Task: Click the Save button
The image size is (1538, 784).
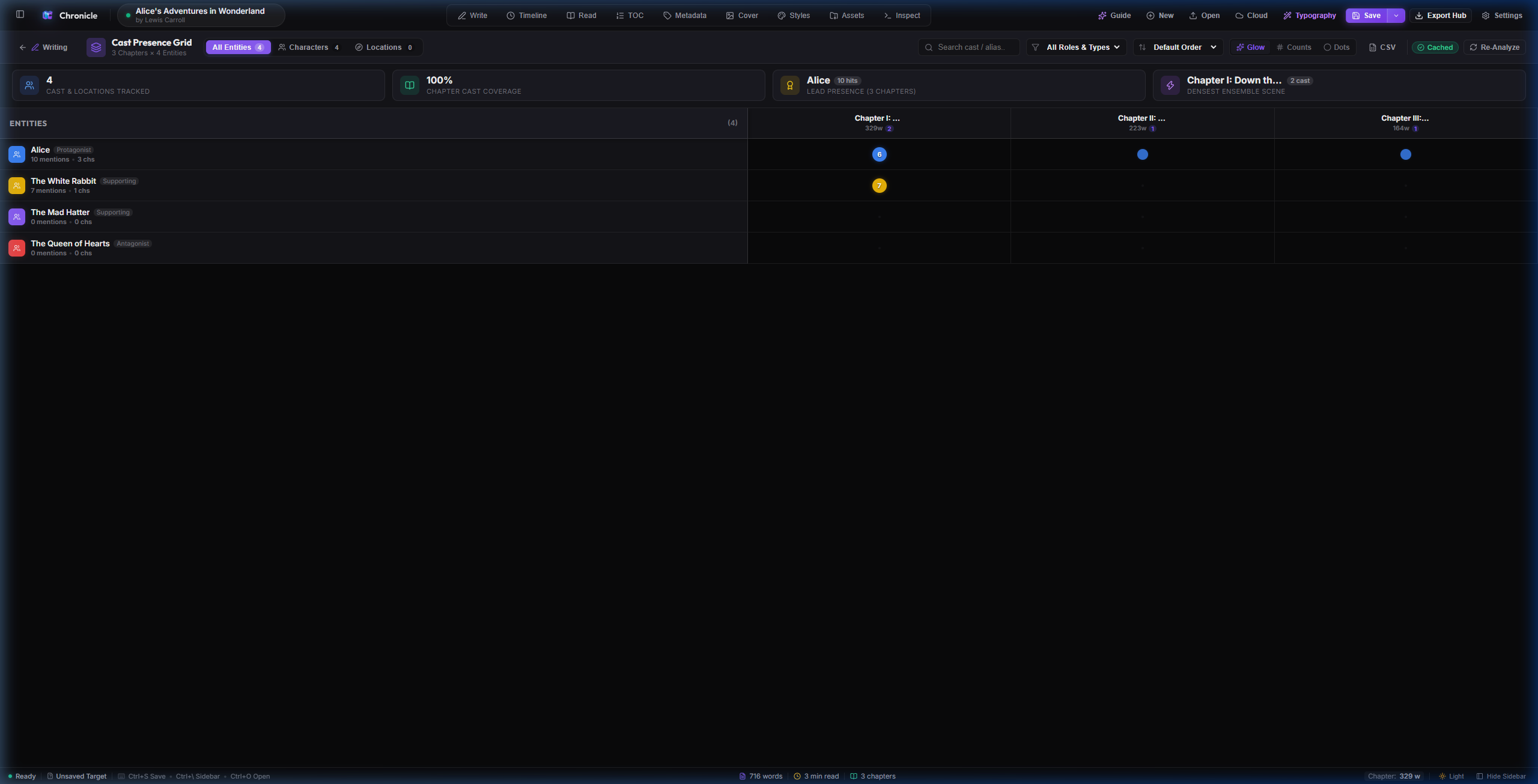Action: (1367, 16)
